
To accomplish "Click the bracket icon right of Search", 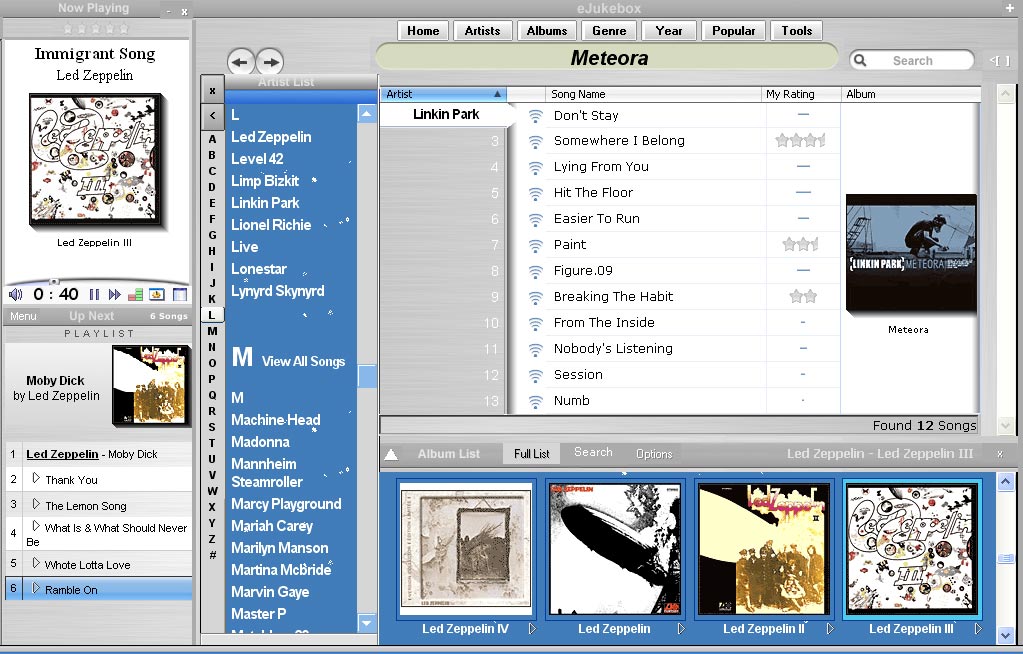I will point(1000,61).
